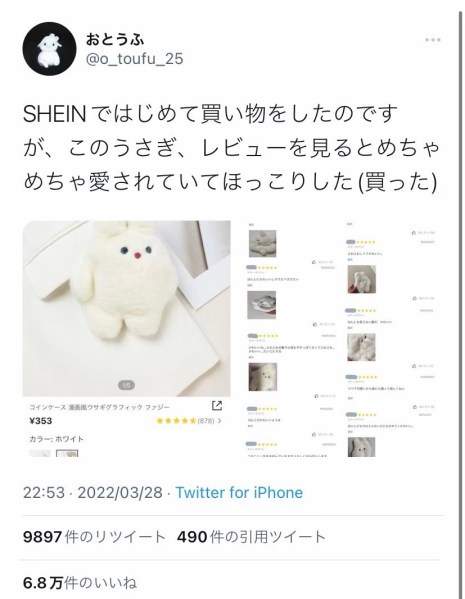View 6.8万件のいいね list
This screenshot has height=599, width=465.
click(x=80, y=583)
